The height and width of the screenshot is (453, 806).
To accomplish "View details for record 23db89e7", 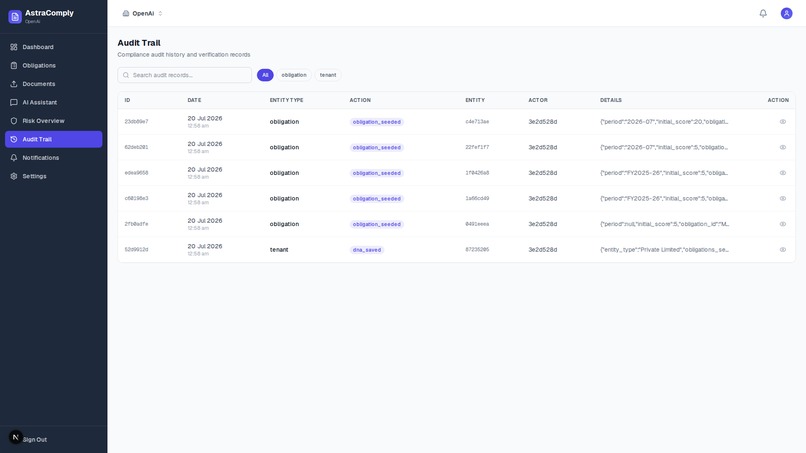I will click(x=782, y=122).
